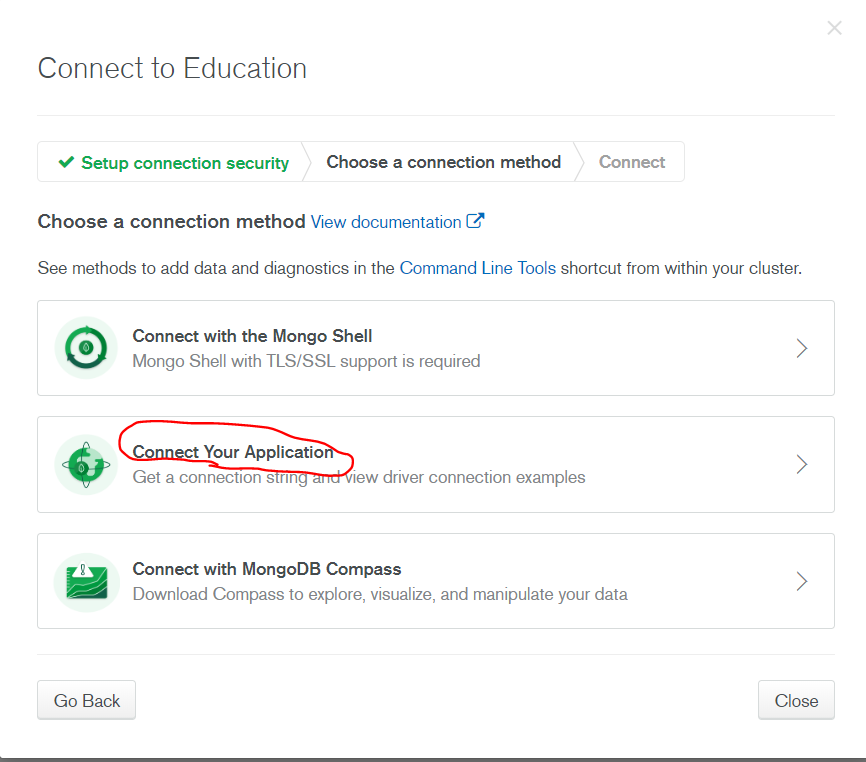Go to Setup connection security step
Screen dimensions: 866x762
coord(173,162)
